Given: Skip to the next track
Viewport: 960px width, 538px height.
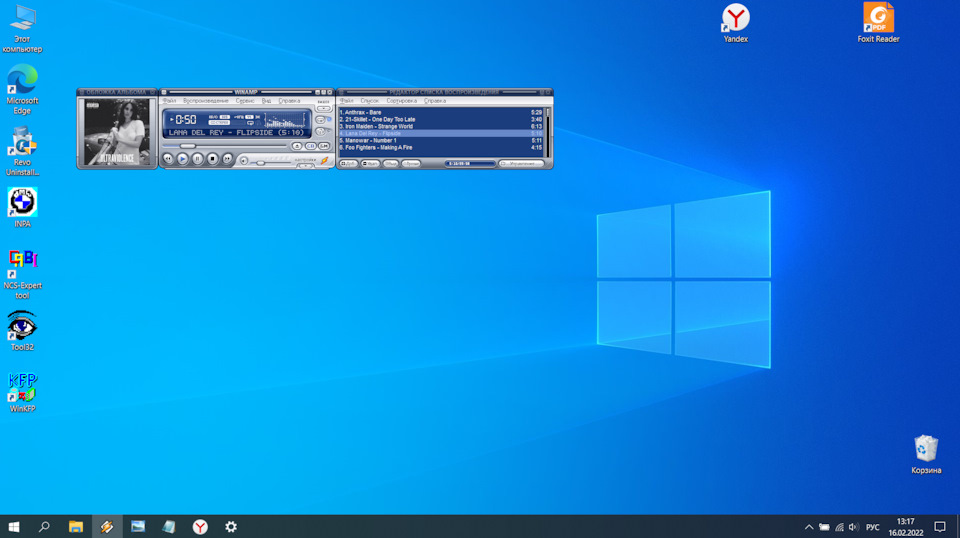Looking at the screenshot, I should point(227,159).
